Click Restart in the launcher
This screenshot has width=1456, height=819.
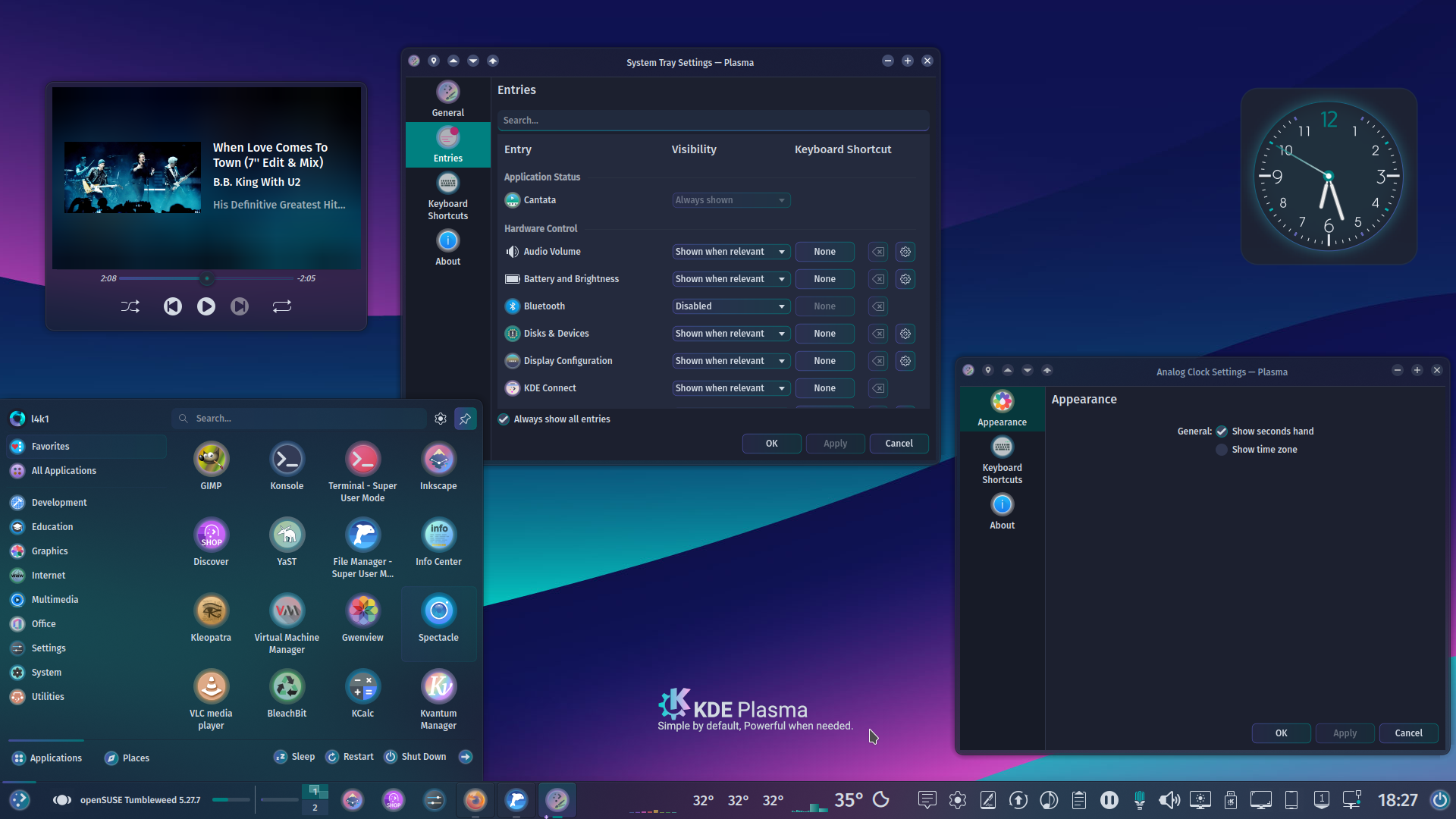point(350,757)
